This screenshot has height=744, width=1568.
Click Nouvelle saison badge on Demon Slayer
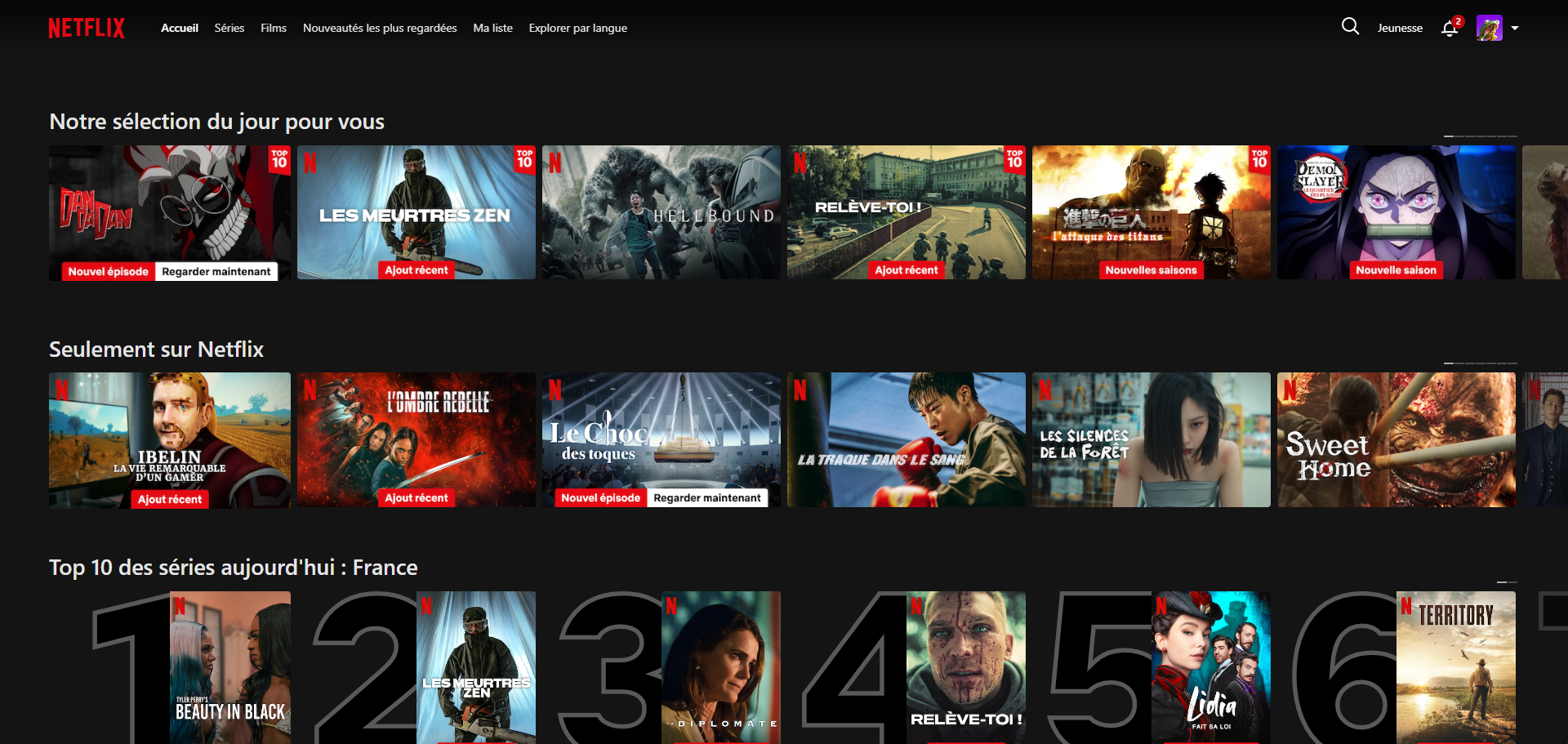tap(1396, 270)
